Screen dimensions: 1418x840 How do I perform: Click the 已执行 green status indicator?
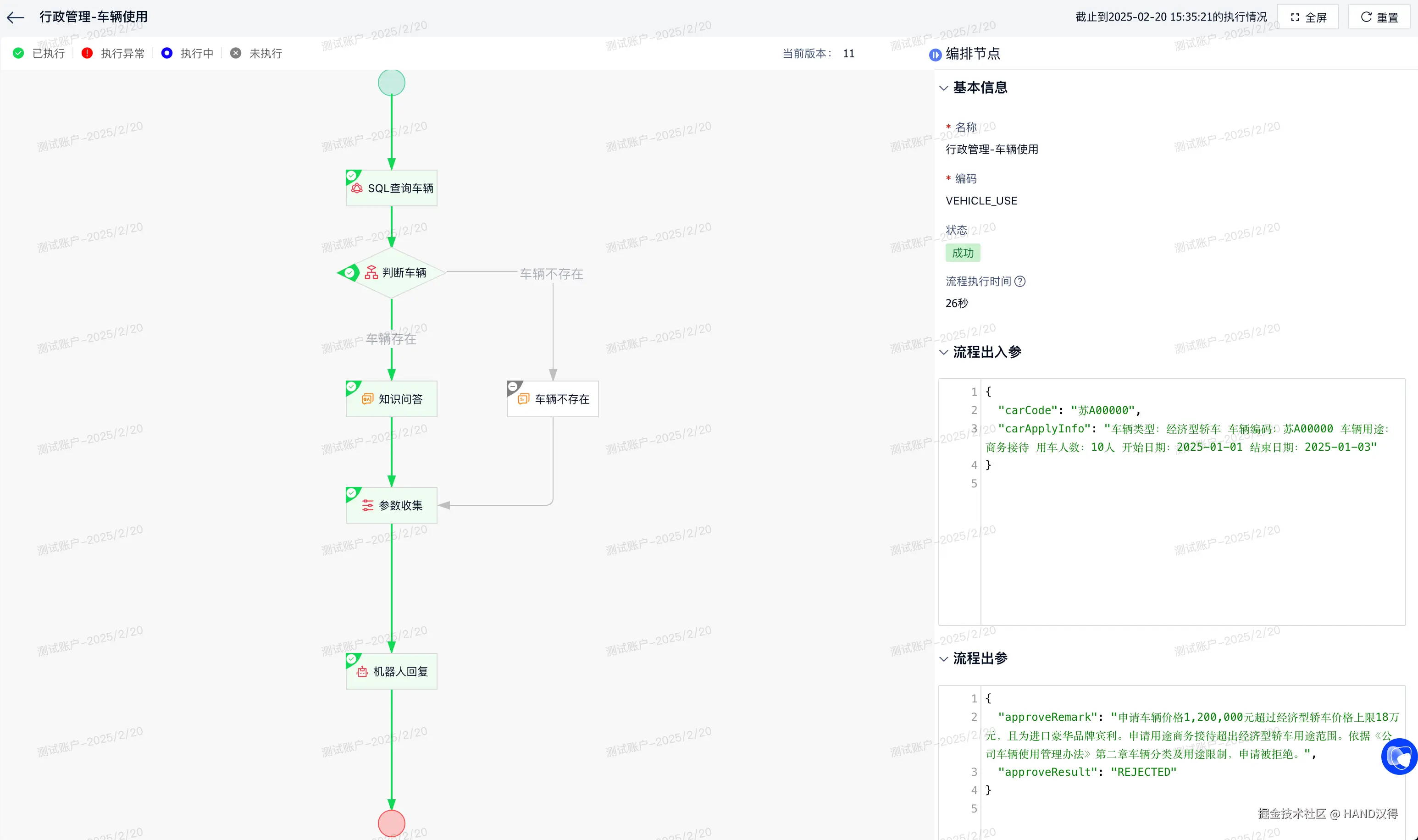point(19,53)
